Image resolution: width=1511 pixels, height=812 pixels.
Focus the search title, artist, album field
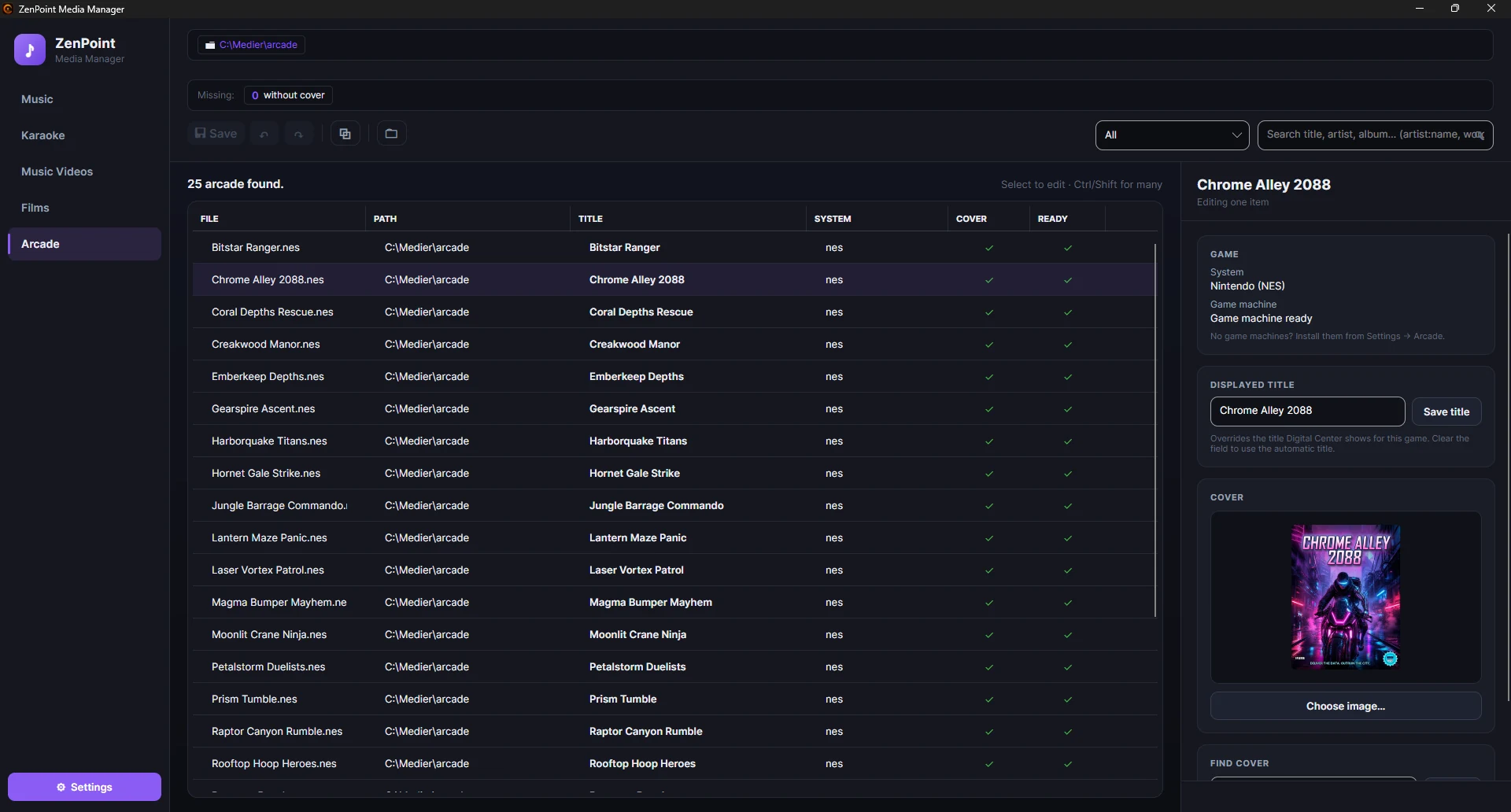(x=1375, y=135)
